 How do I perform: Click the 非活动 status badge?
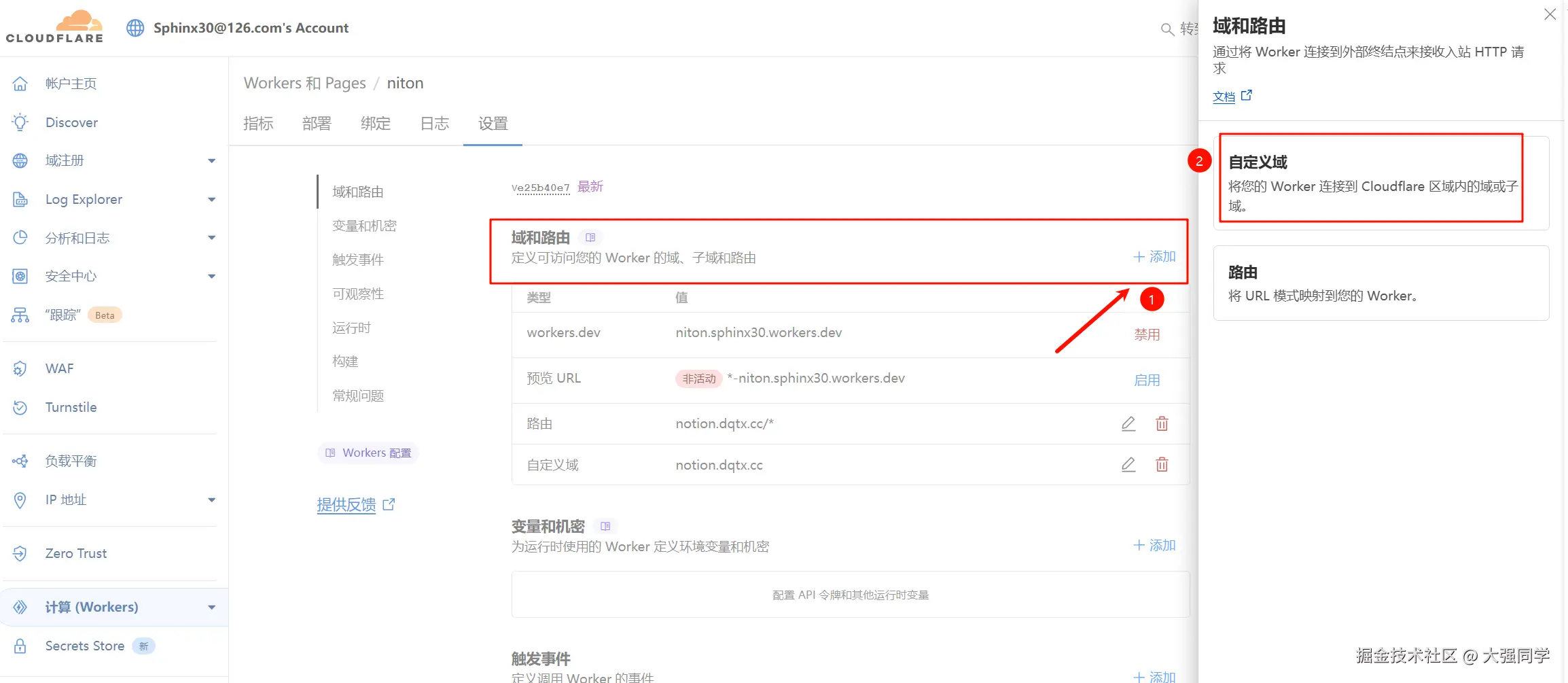point(699,379)
